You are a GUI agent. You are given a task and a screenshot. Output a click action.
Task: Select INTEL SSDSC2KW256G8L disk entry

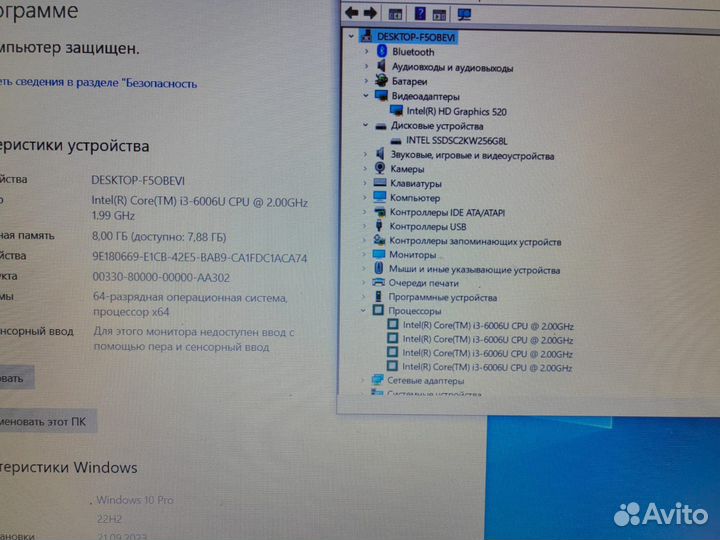[x=456, y=141]
